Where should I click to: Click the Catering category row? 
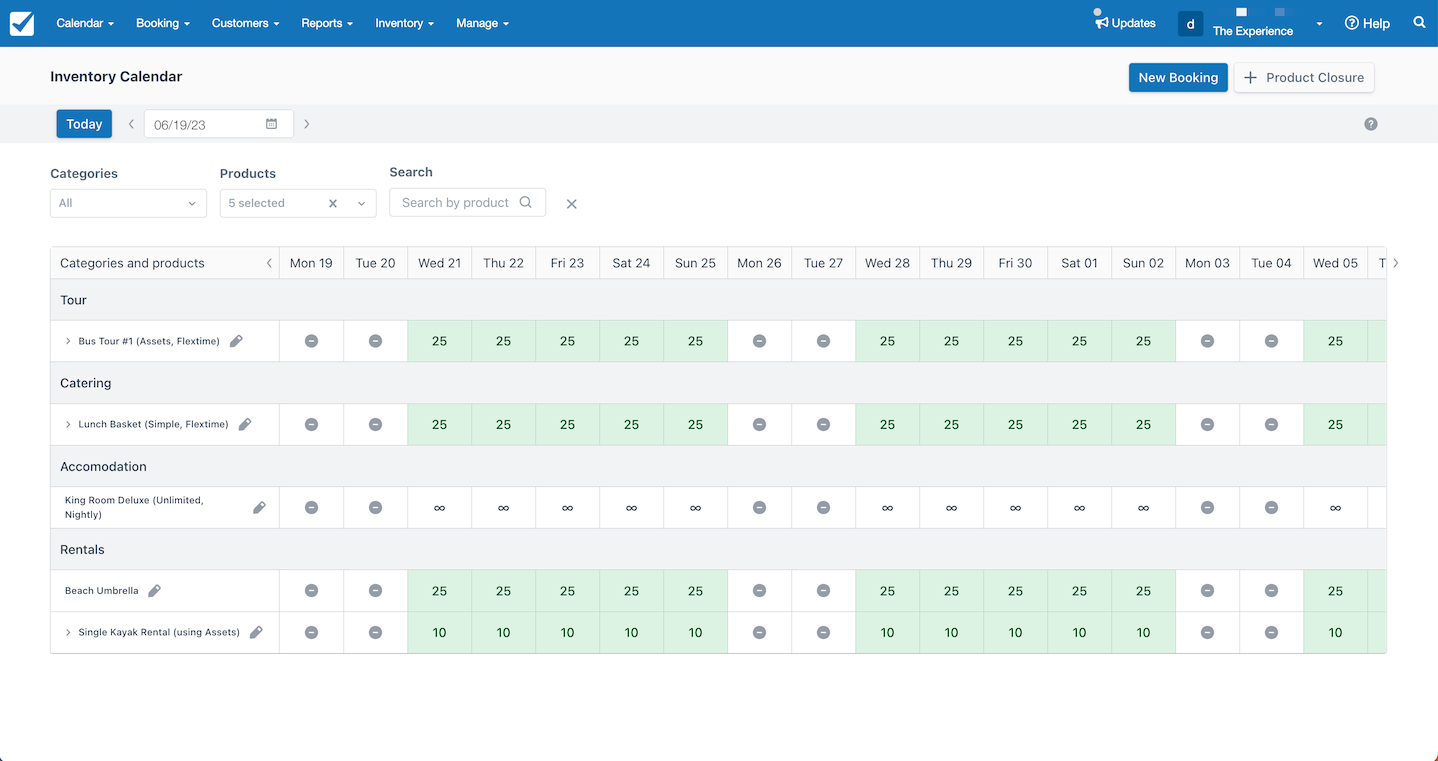click(x=718, y=383)
